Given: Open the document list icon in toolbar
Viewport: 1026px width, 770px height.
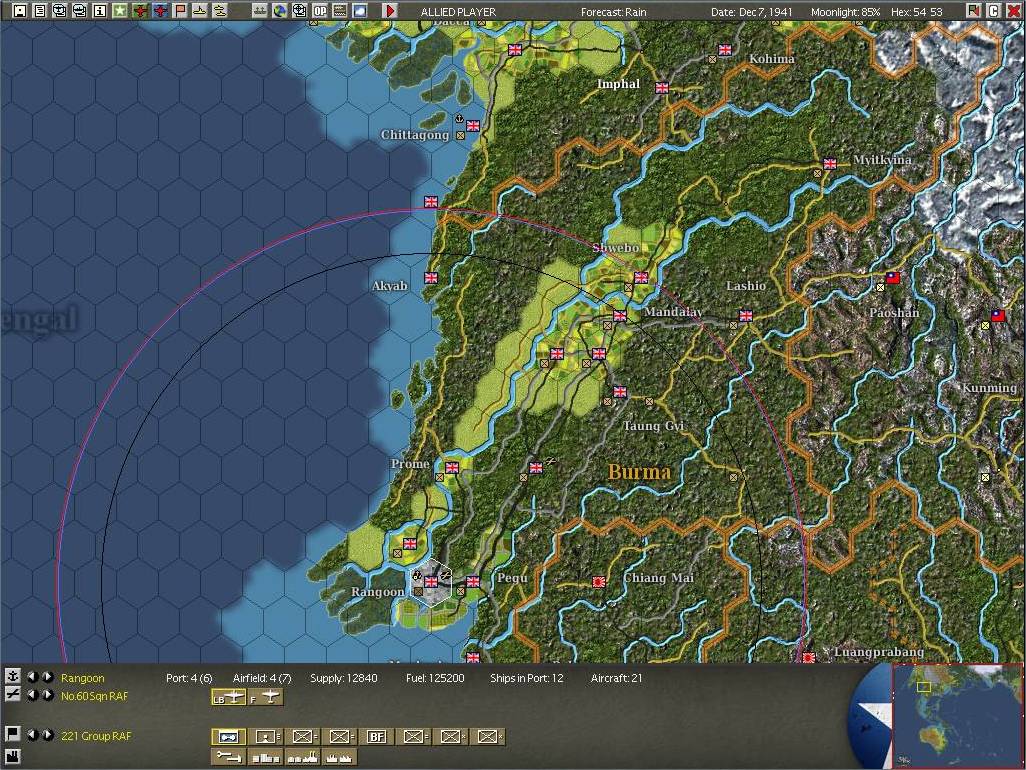Looking at the screenshot, I should pos(39,10).
